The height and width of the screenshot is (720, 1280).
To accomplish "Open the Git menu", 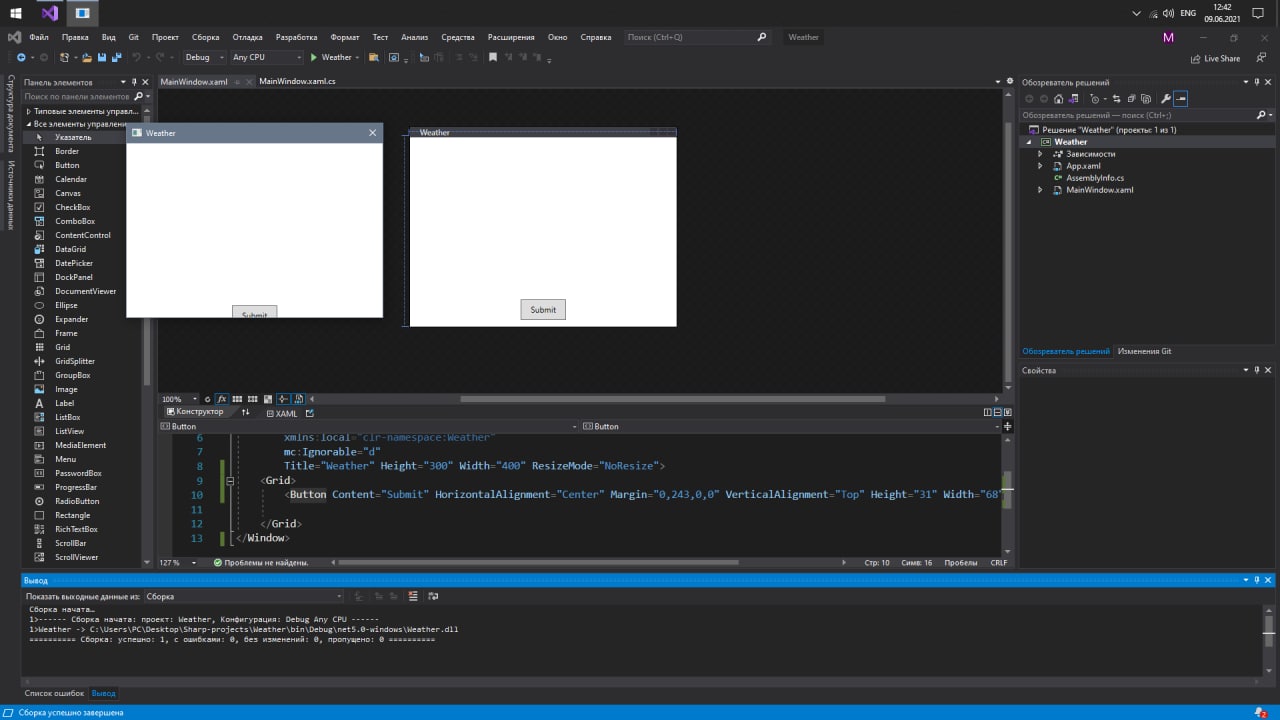I will coord(133,37).
